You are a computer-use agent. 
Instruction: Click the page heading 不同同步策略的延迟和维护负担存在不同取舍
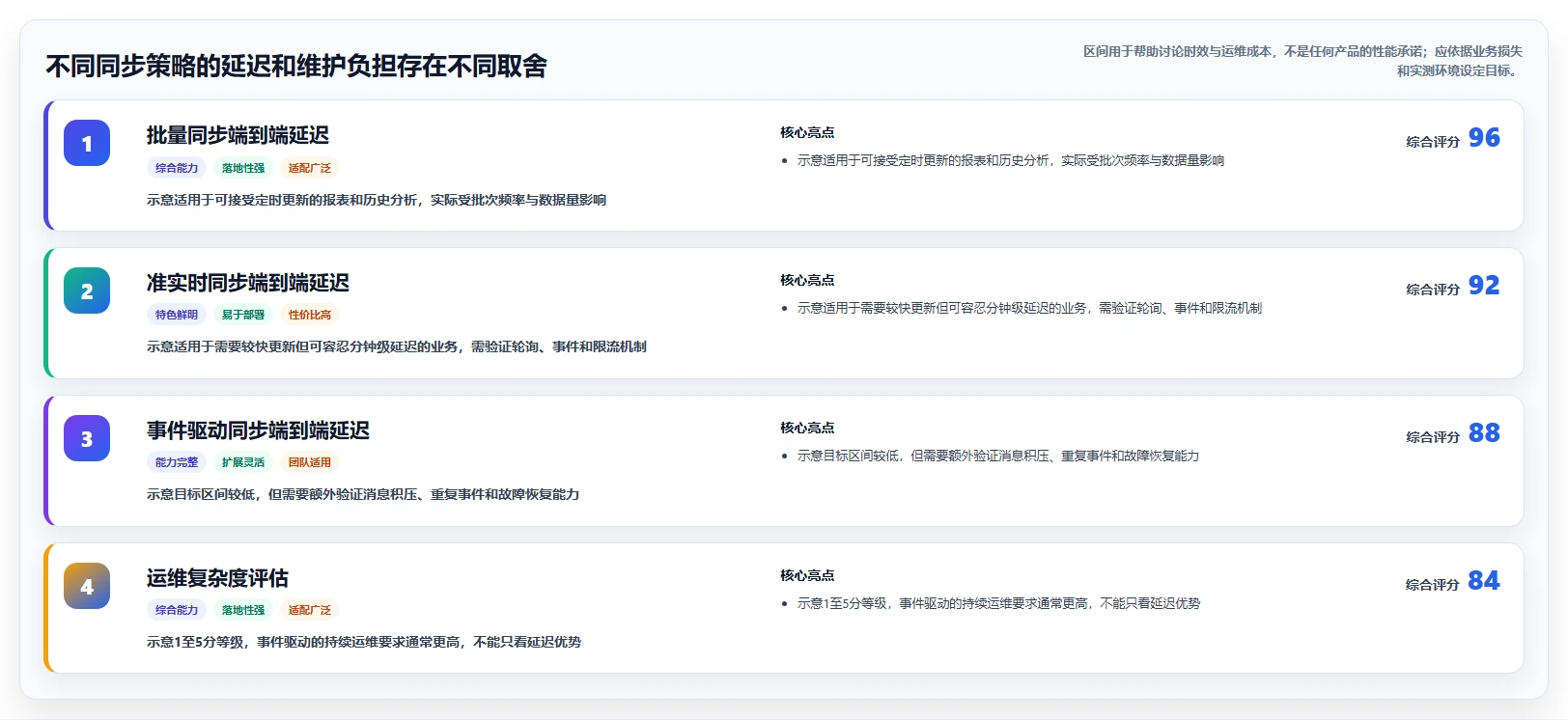[x=296, y=66]
